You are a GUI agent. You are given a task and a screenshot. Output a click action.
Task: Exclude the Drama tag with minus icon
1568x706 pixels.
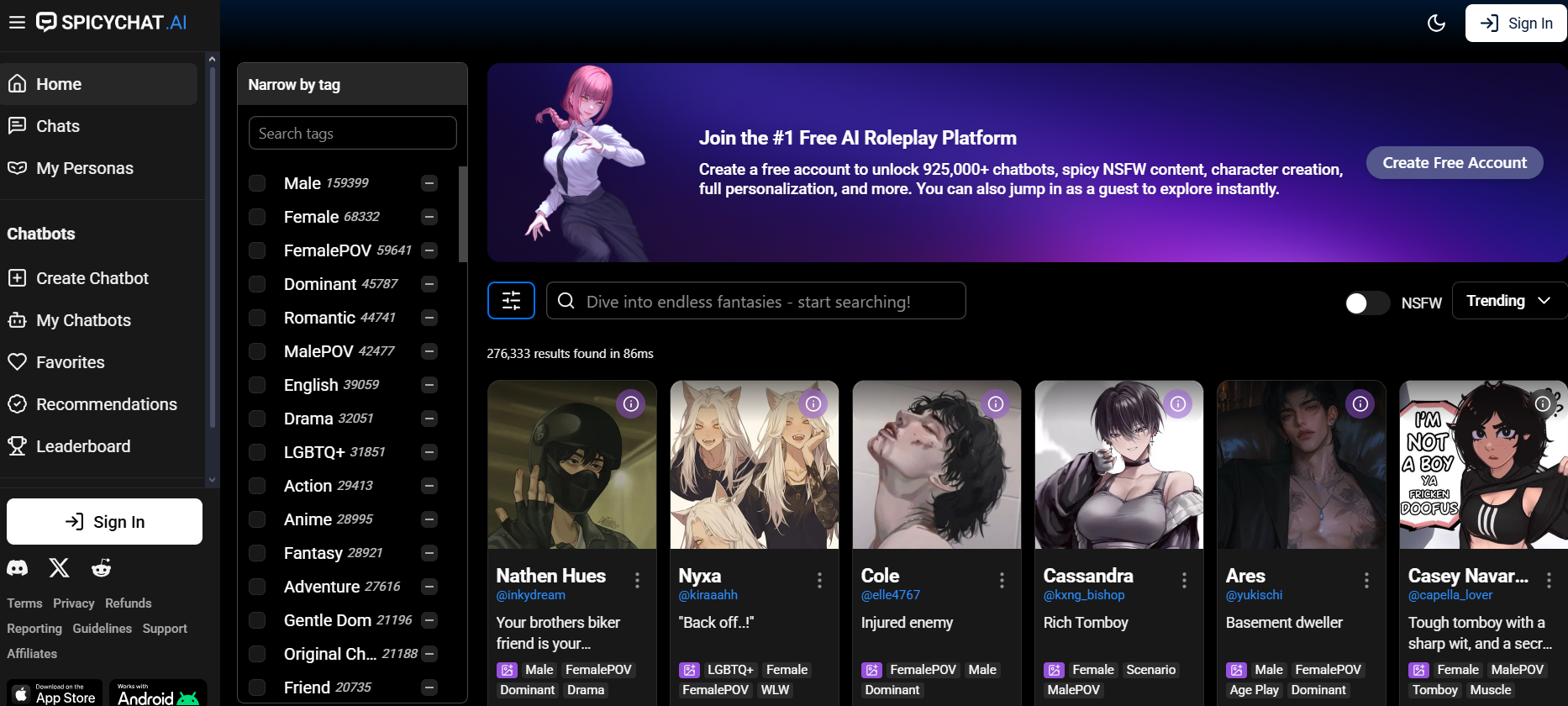(x=429, y=419)
